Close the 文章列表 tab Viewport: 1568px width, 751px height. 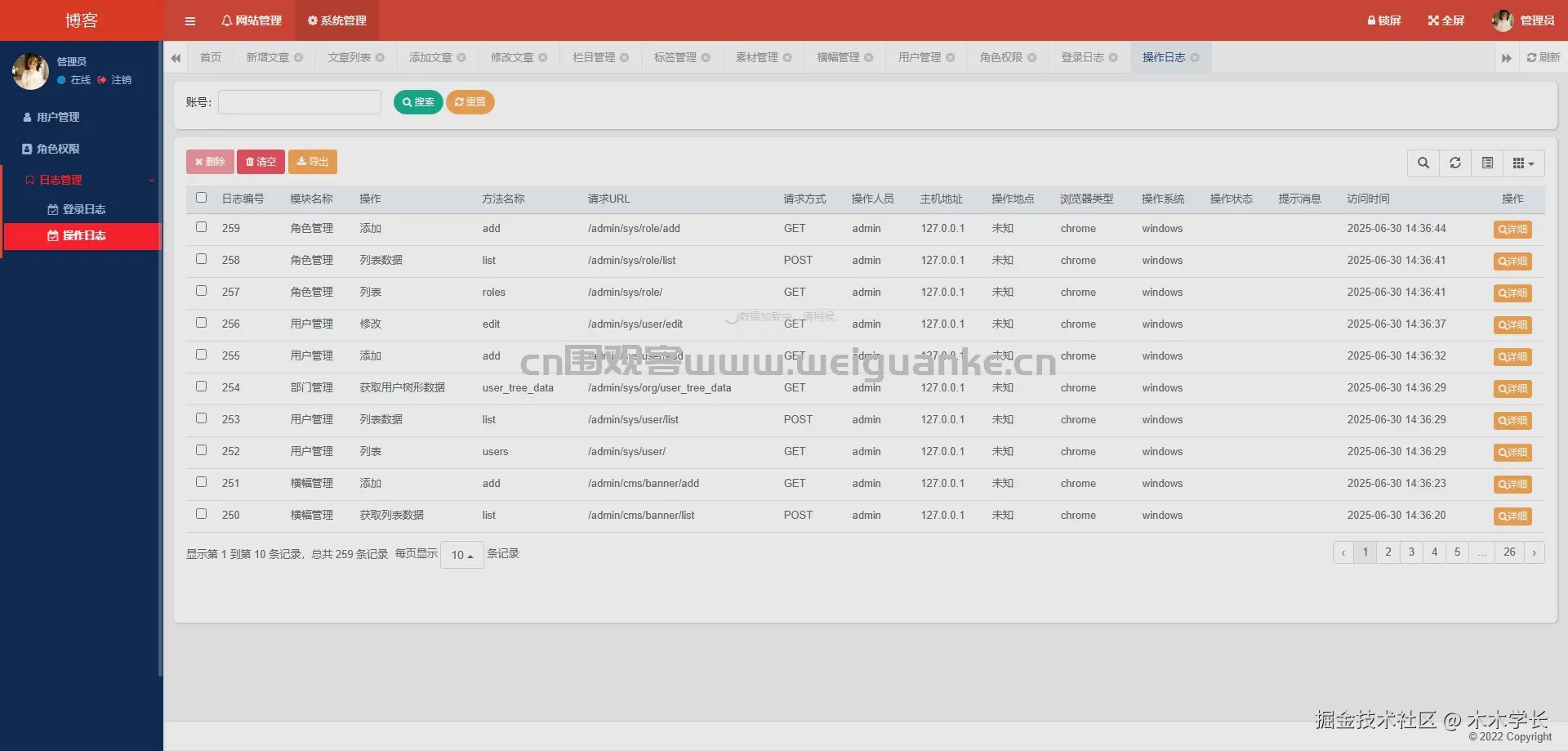(380, 58)
